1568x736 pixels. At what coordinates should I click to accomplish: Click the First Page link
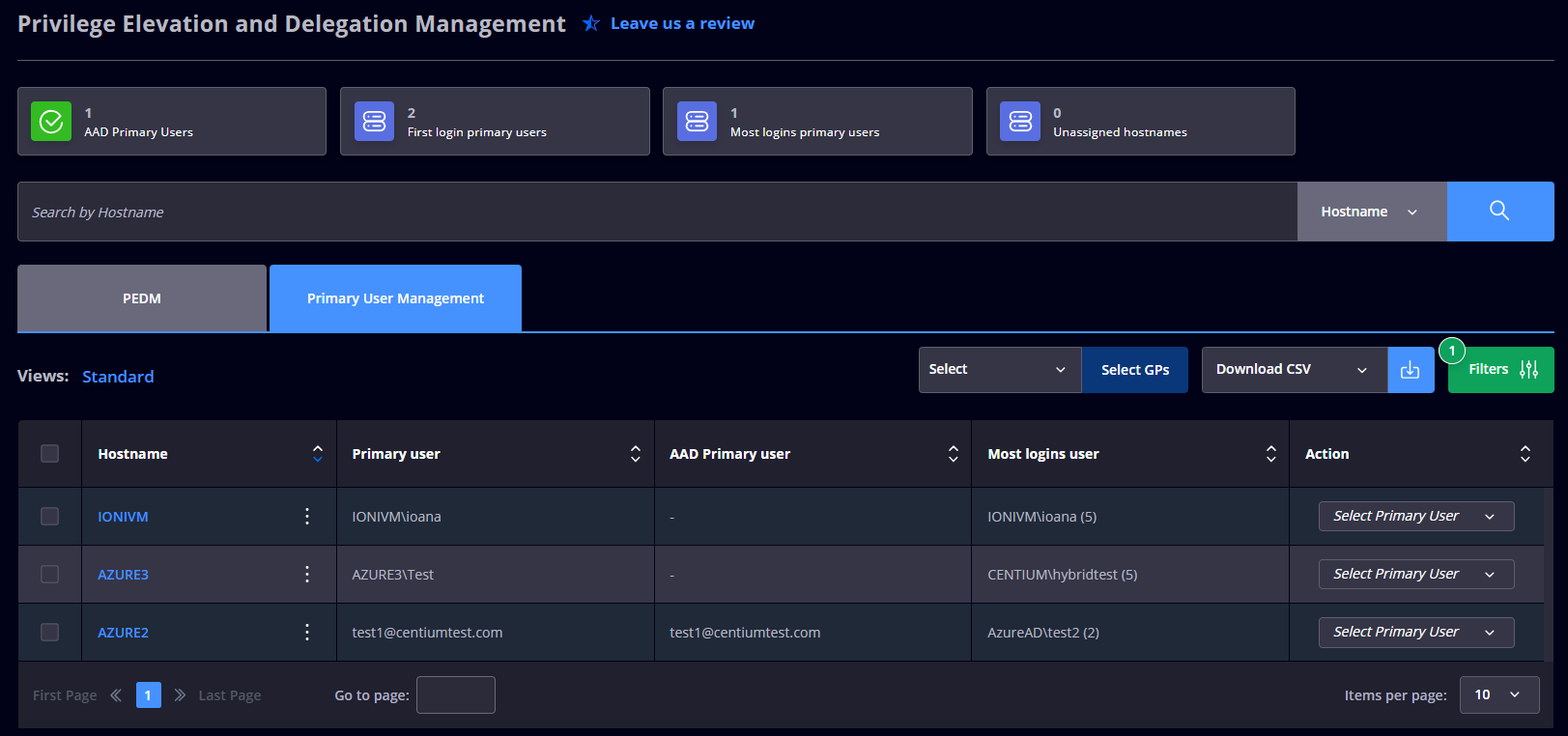coord(65,695)
